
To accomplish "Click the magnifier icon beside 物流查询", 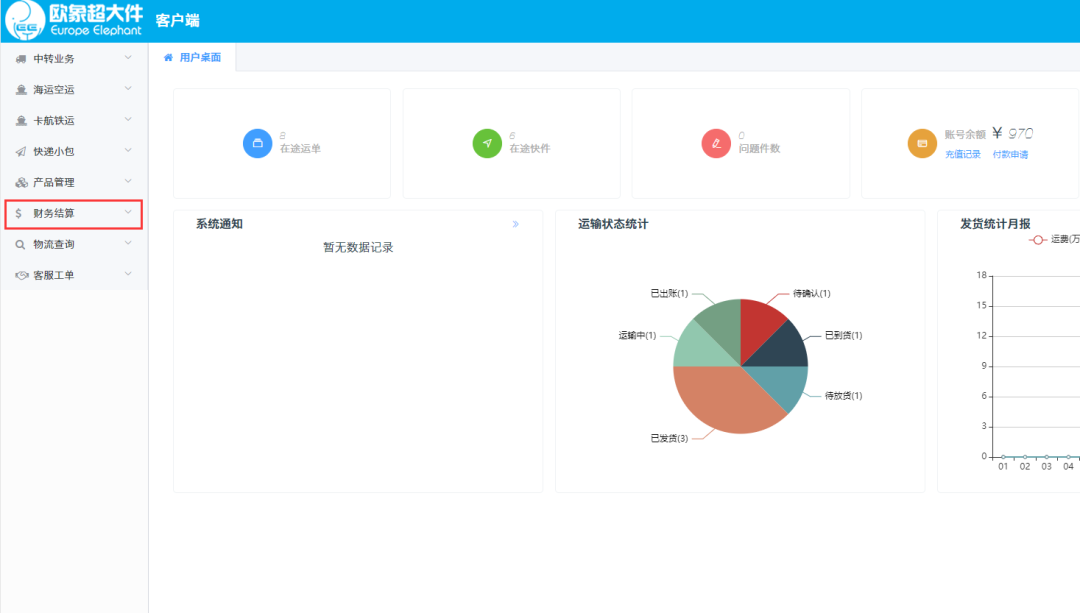I will [20, 245].
